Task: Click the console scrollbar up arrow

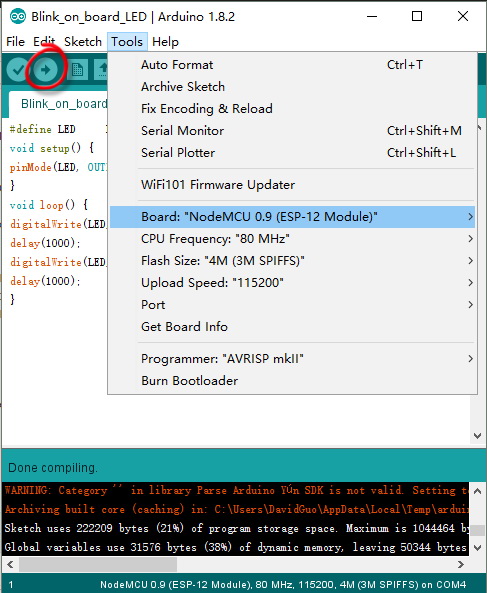Action: coord(478,491)
